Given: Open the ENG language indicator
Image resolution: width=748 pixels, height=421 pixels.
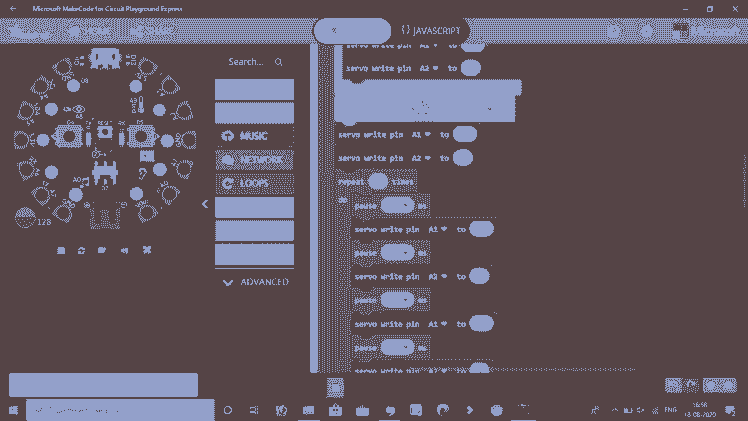Looking at the screenshot, I should pos(670,410).
